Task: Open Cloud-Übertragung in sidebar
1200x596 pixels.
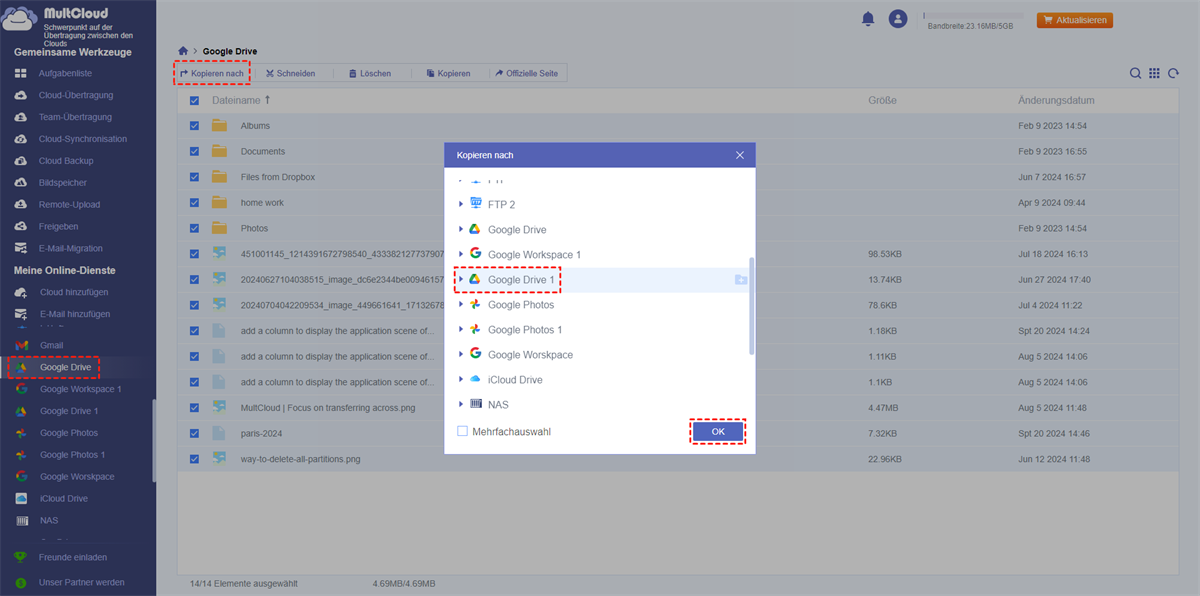Action: [75, 95]
